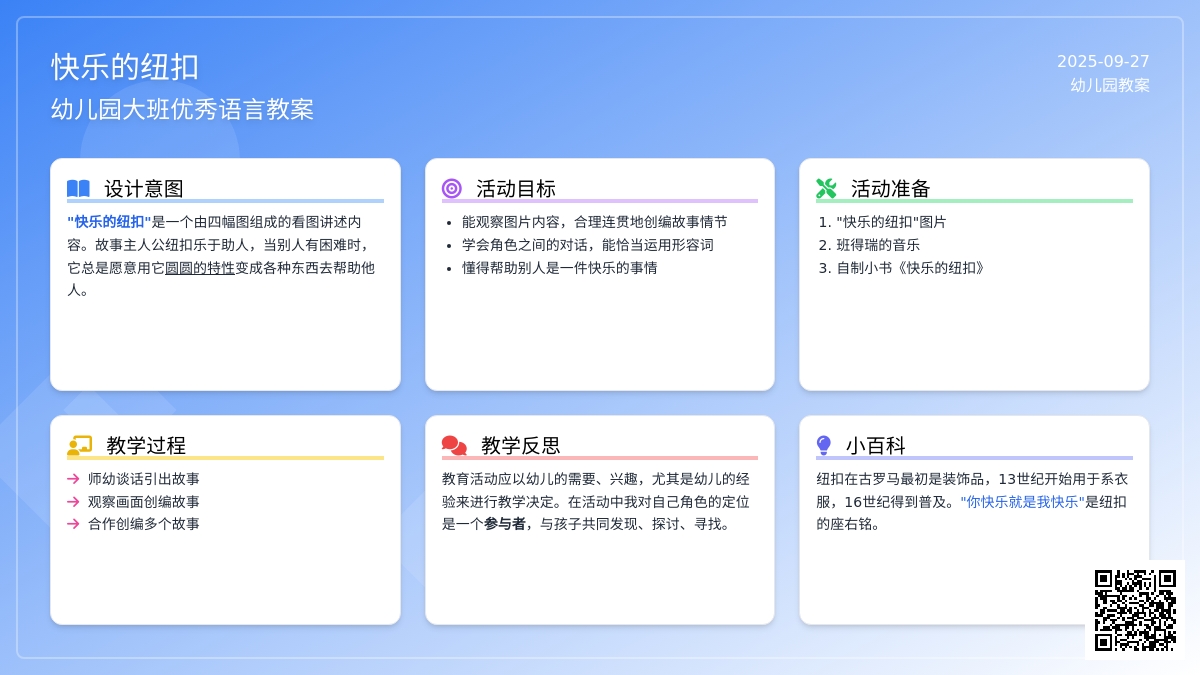
Task: Click the 幼儿园教案 label under the date
Action: (x=1110, y=86)
